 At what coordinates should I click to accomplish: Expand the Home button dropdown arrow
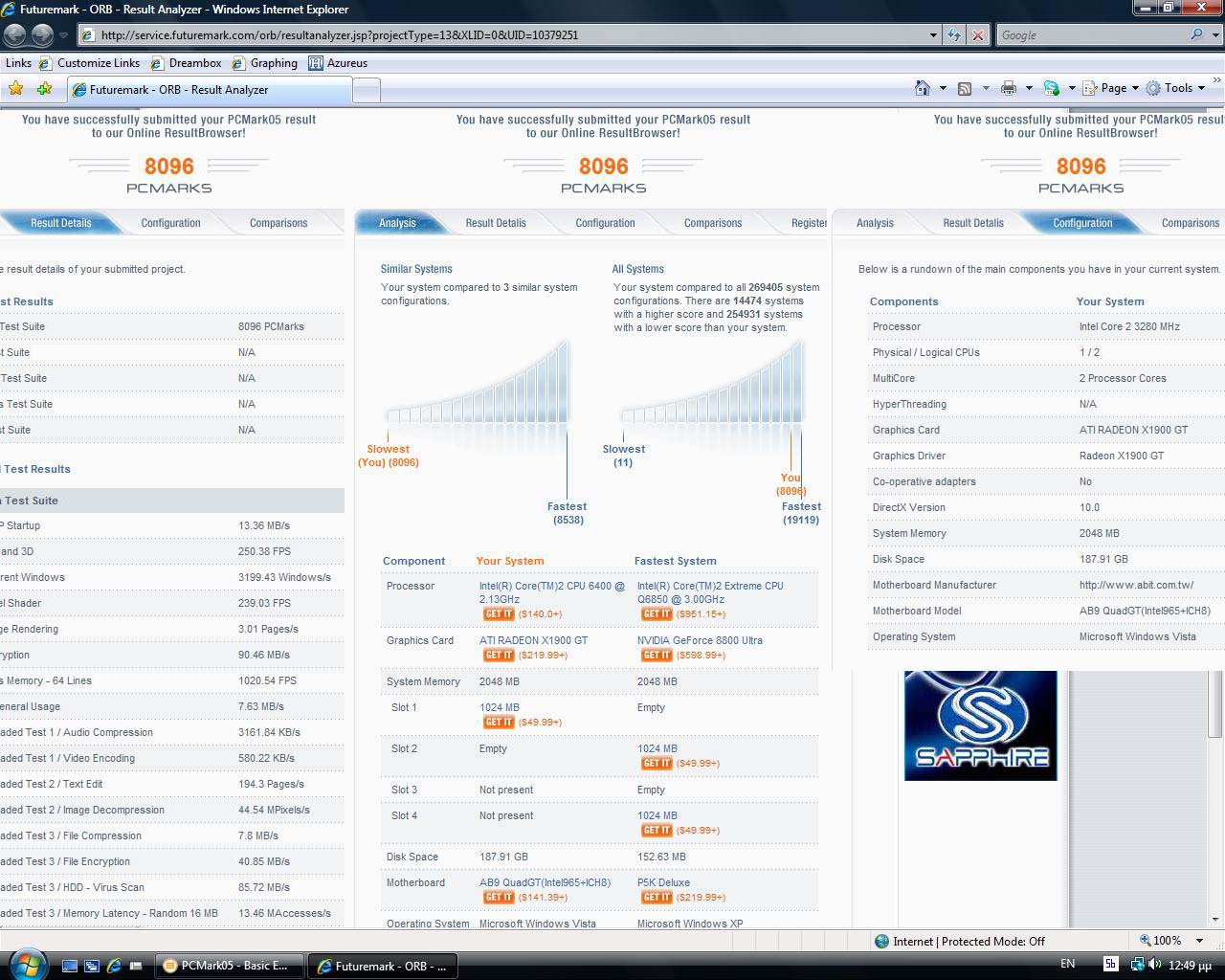[x=943, y=88]
